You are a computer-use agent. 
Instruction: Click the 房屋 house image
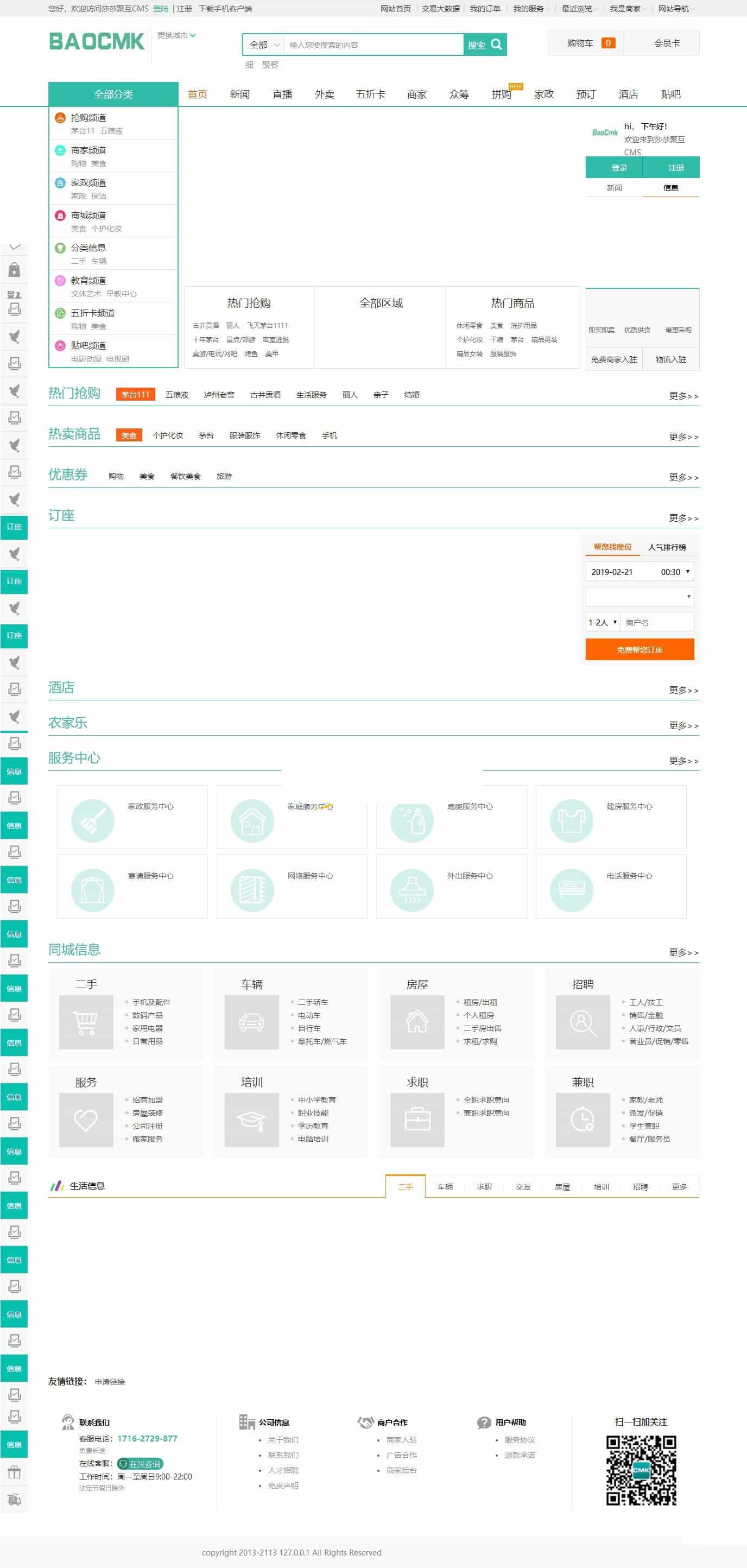[x=417, y=1022]
